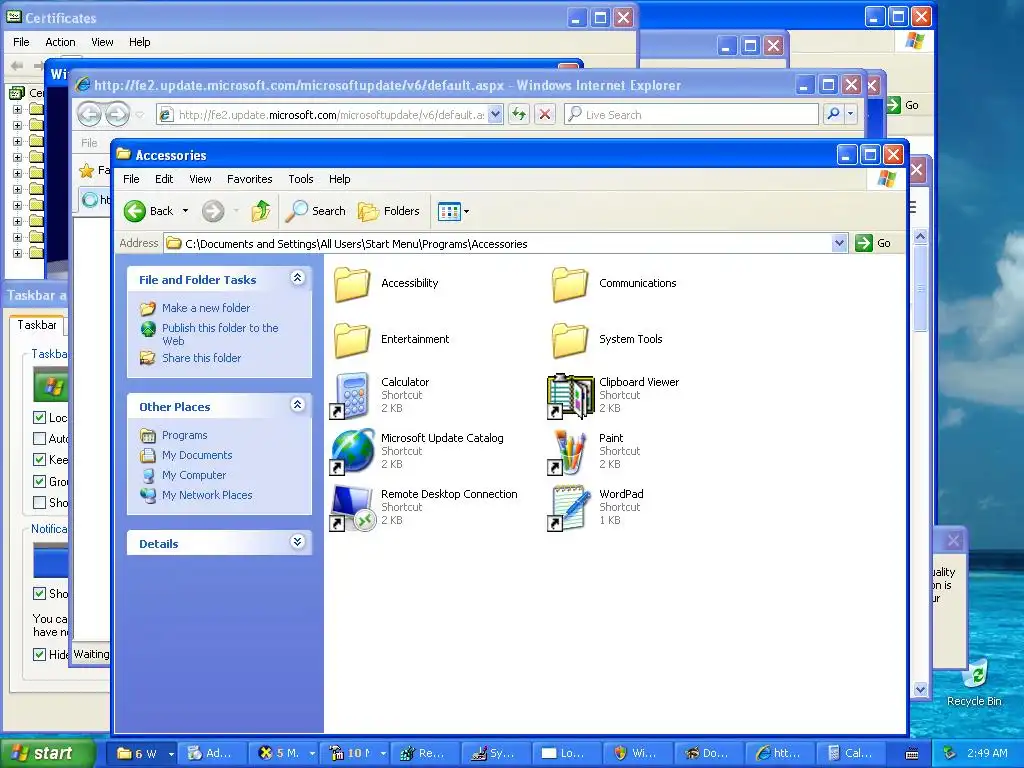
Task: Open the Communications folder
Action: [x=570, y=284]
